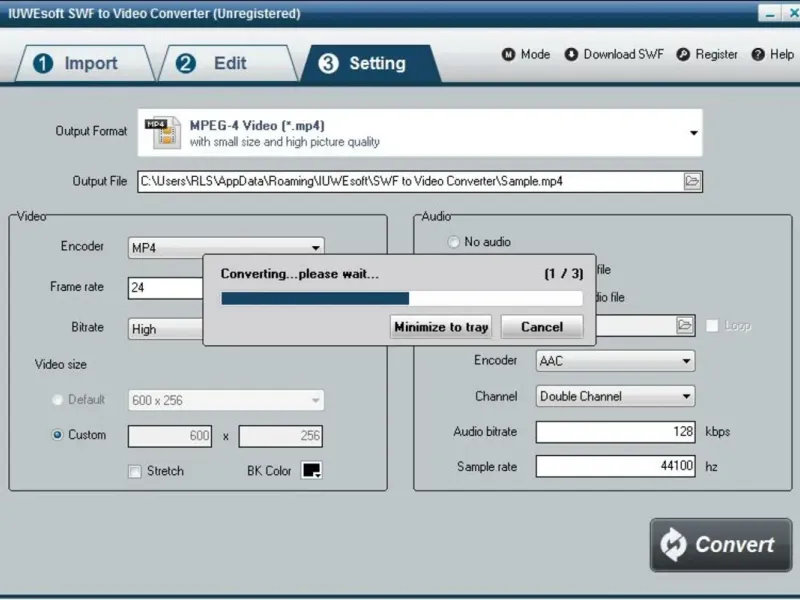Open the BK Color picker arrow
Viewport: 800px width, 600px height.
317,475
